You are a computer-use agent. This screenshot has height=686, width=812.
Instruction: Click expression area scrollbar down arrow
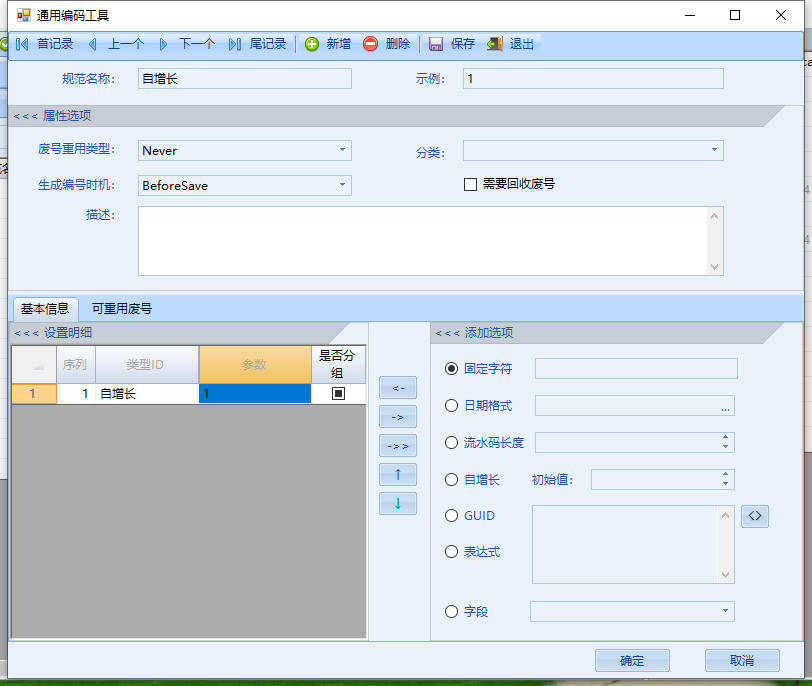726,575
